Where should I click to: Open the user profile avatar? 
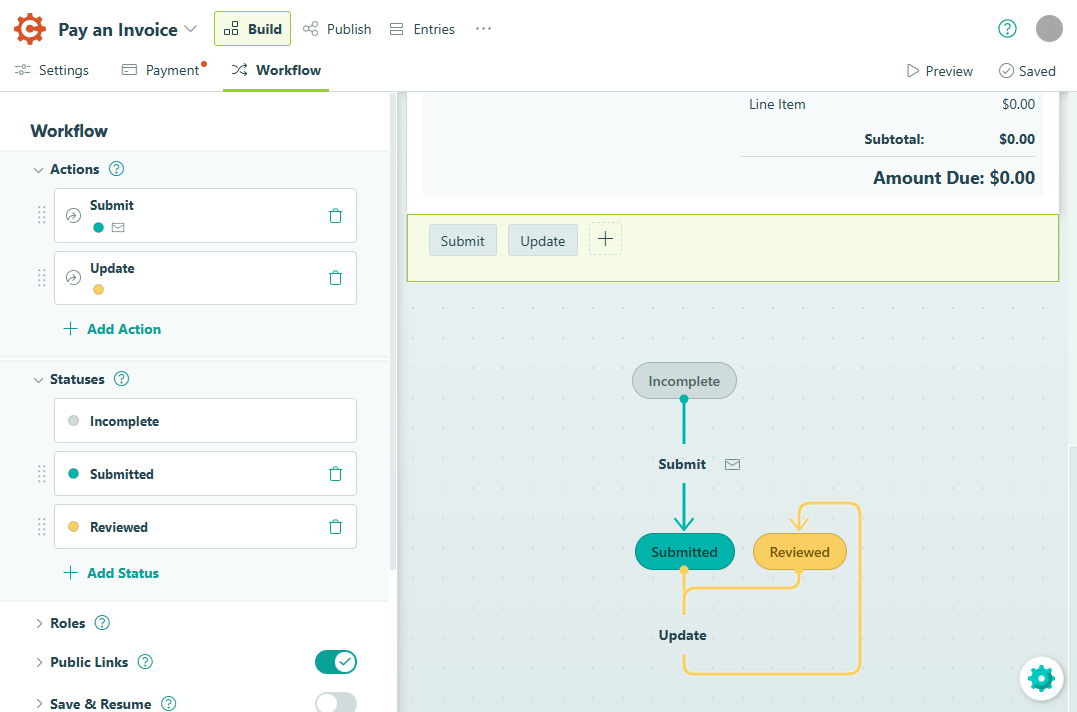1049,29
